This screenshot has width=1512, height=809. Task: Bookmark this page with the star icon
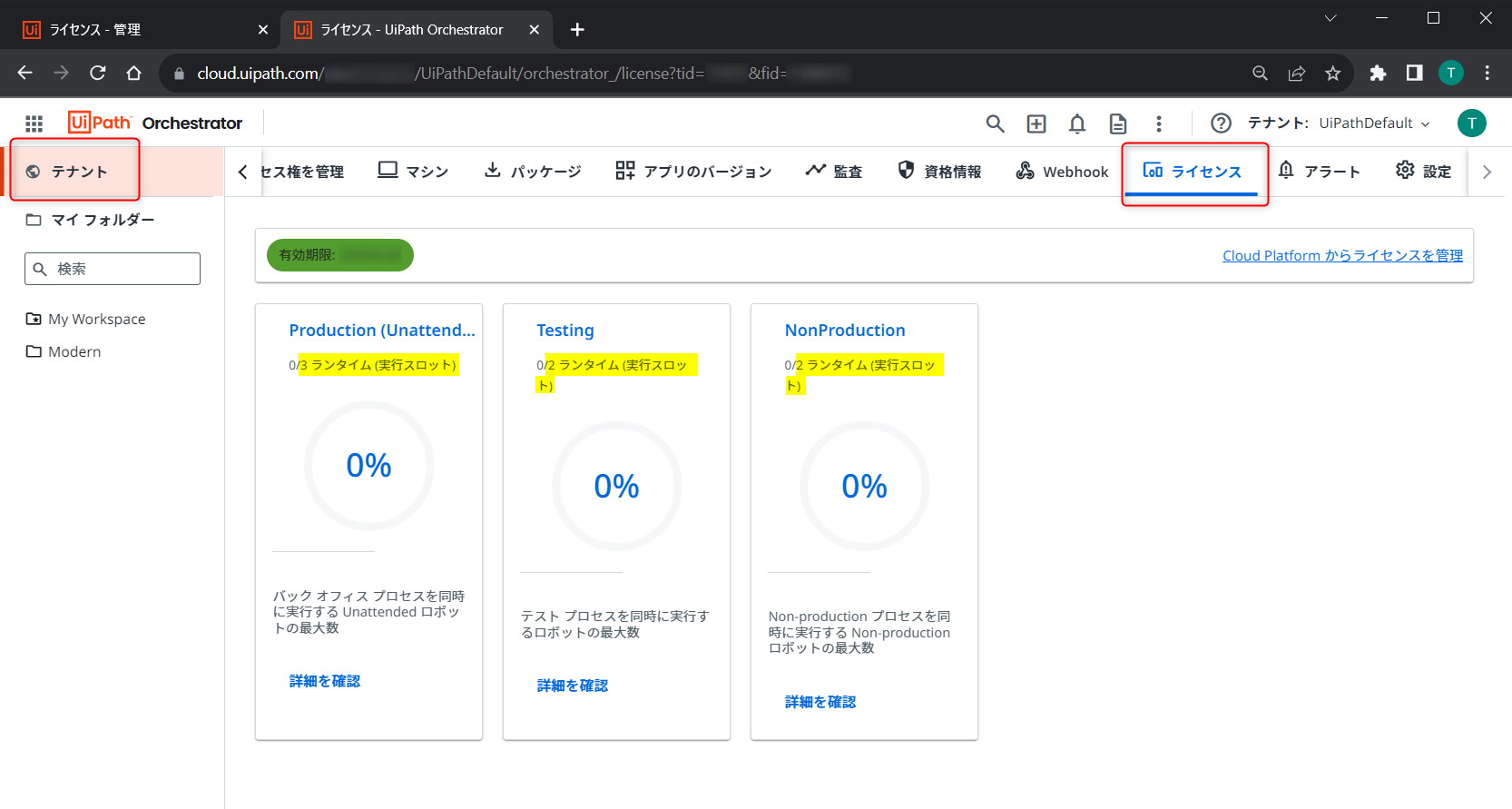tap(1332, 74)
